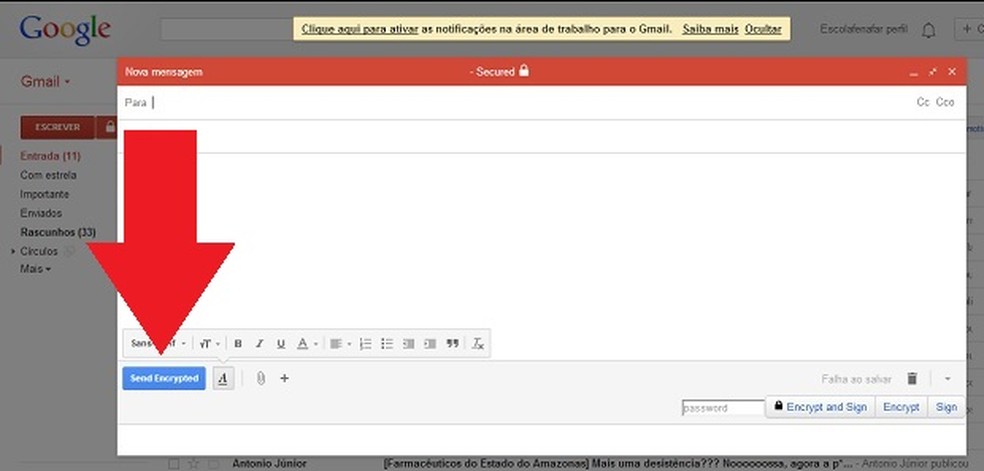Open Rascunhos (33) folder
This screenshot has width=984, height=471.
click(58, 232)
